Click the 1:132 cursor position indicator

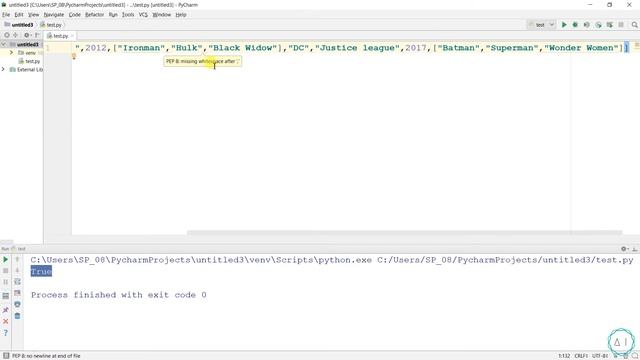[564, 356]
